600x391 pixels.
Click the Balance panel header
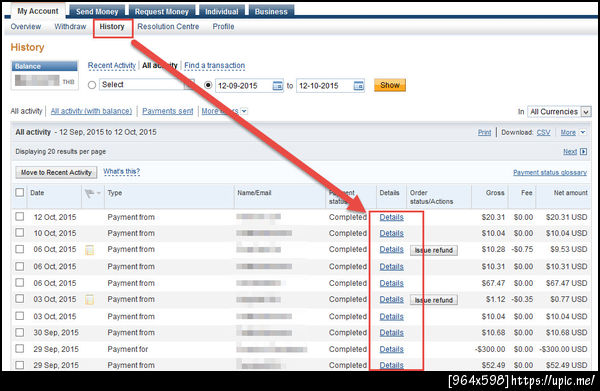coord(44,66)
